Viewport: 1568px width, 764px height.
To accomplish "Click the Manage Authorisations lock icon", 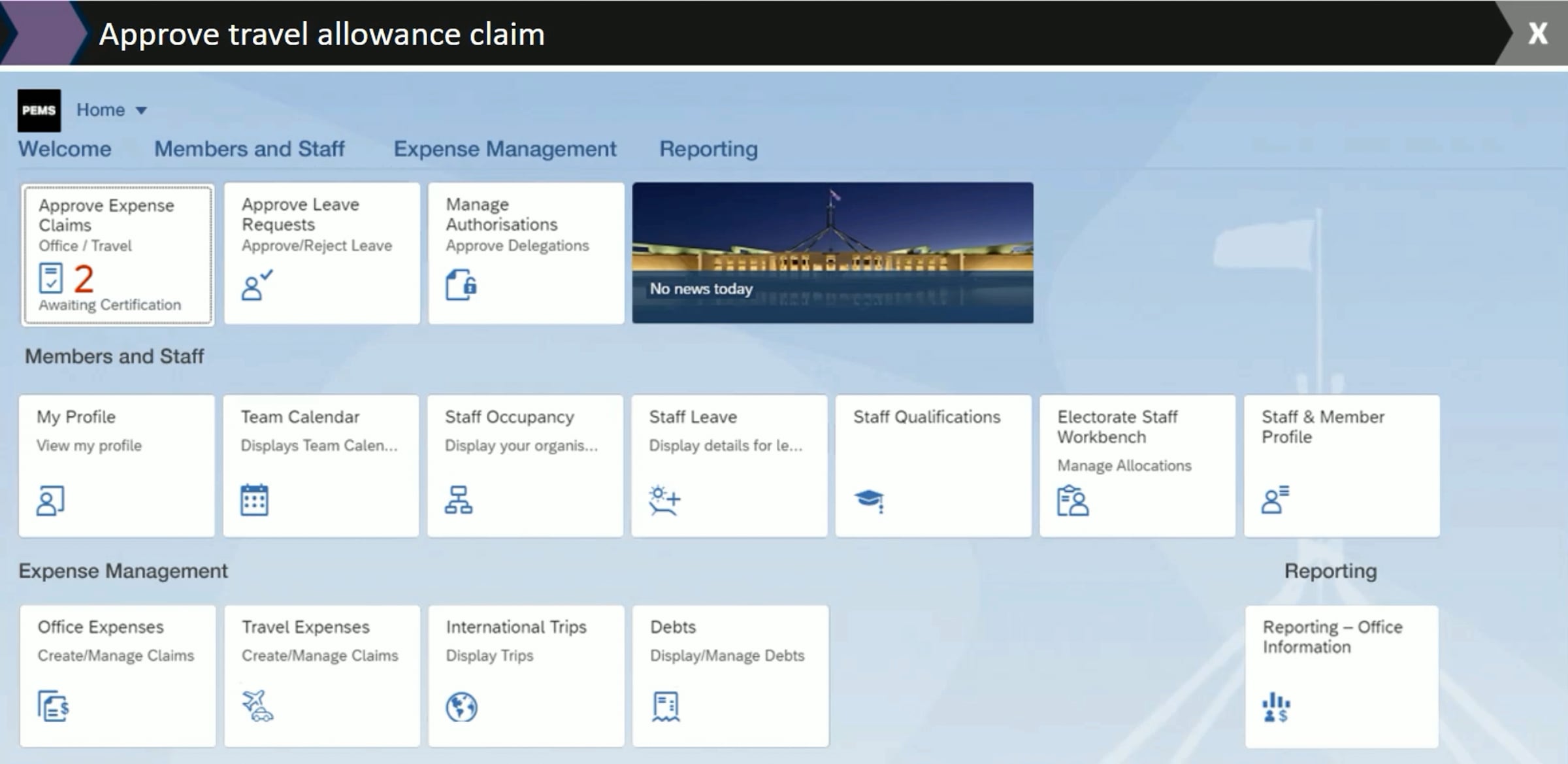I will tap(461, 285).
